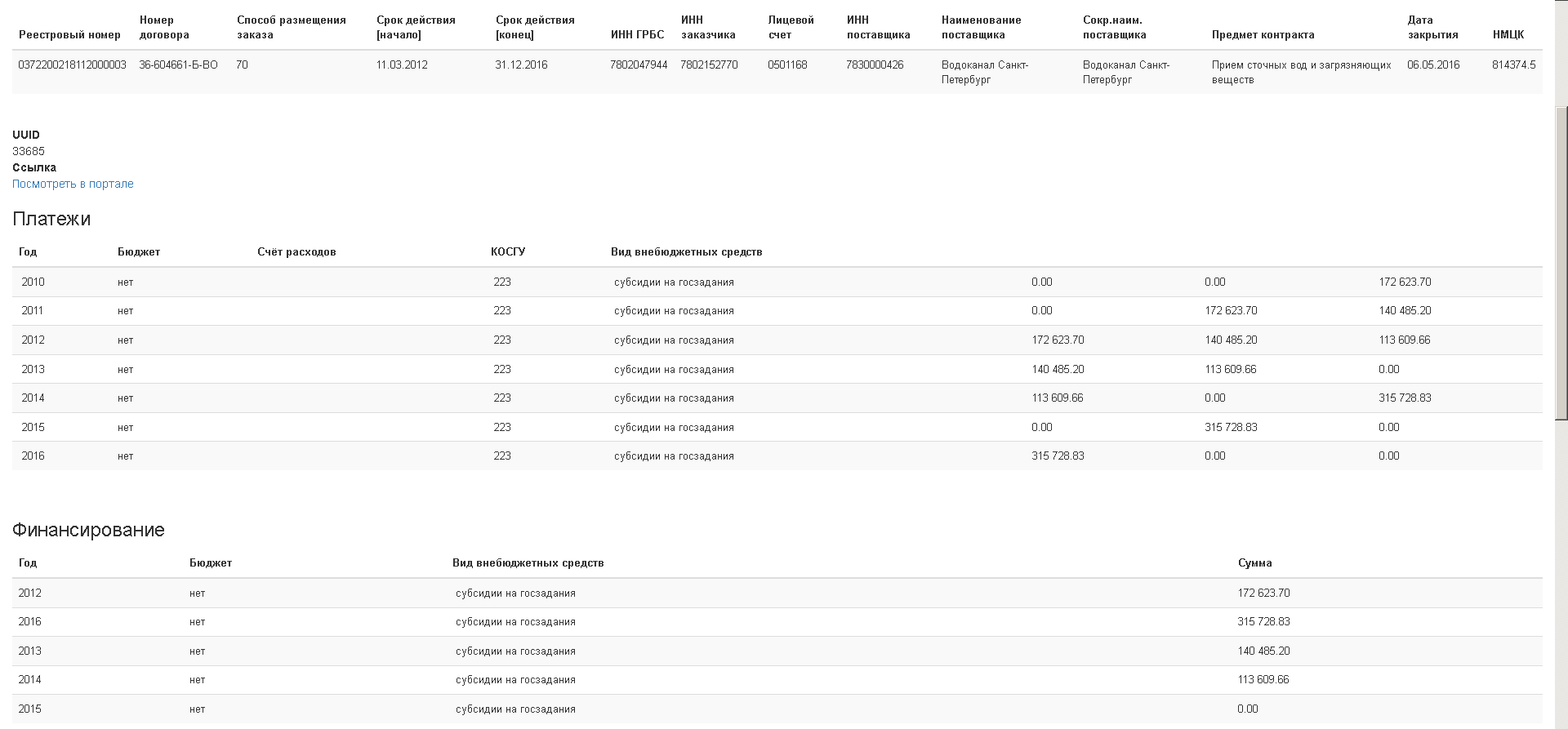Click year 2011 in Платежи table
Image resolution: width=1568 pixels, height=729 pixels.
(x=33, y=310)
